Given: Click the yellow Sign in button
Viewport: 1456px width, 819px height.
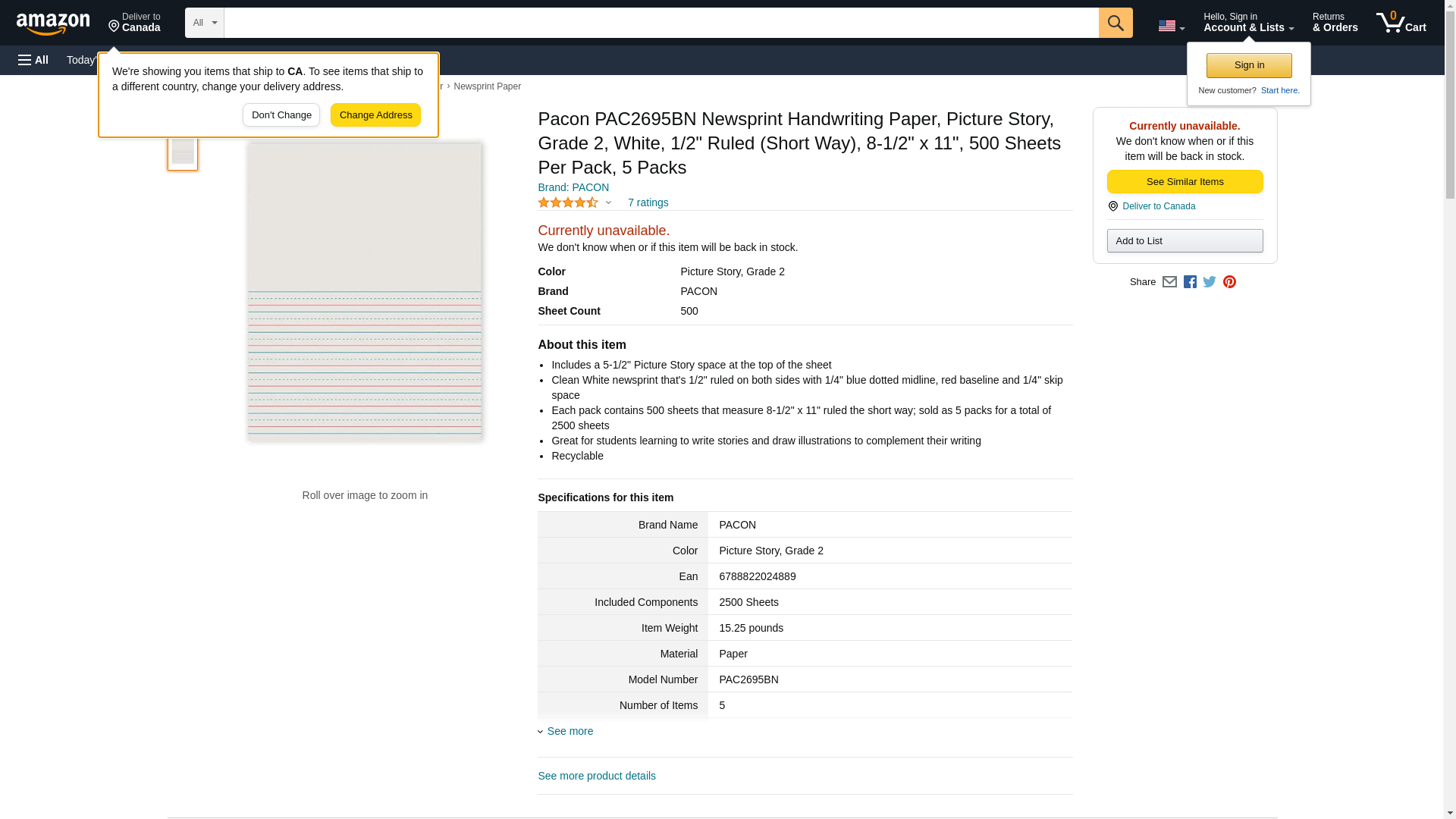Looking at the screenshot, I should (1249, 65).
